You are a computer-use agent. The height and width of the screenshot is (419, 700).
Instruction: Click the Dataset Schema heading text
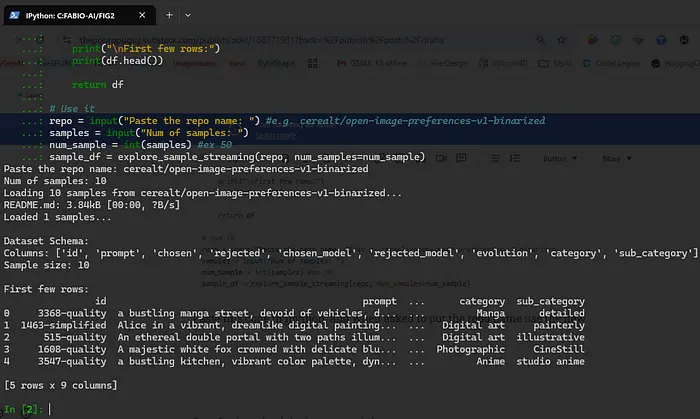coord(43,242)
